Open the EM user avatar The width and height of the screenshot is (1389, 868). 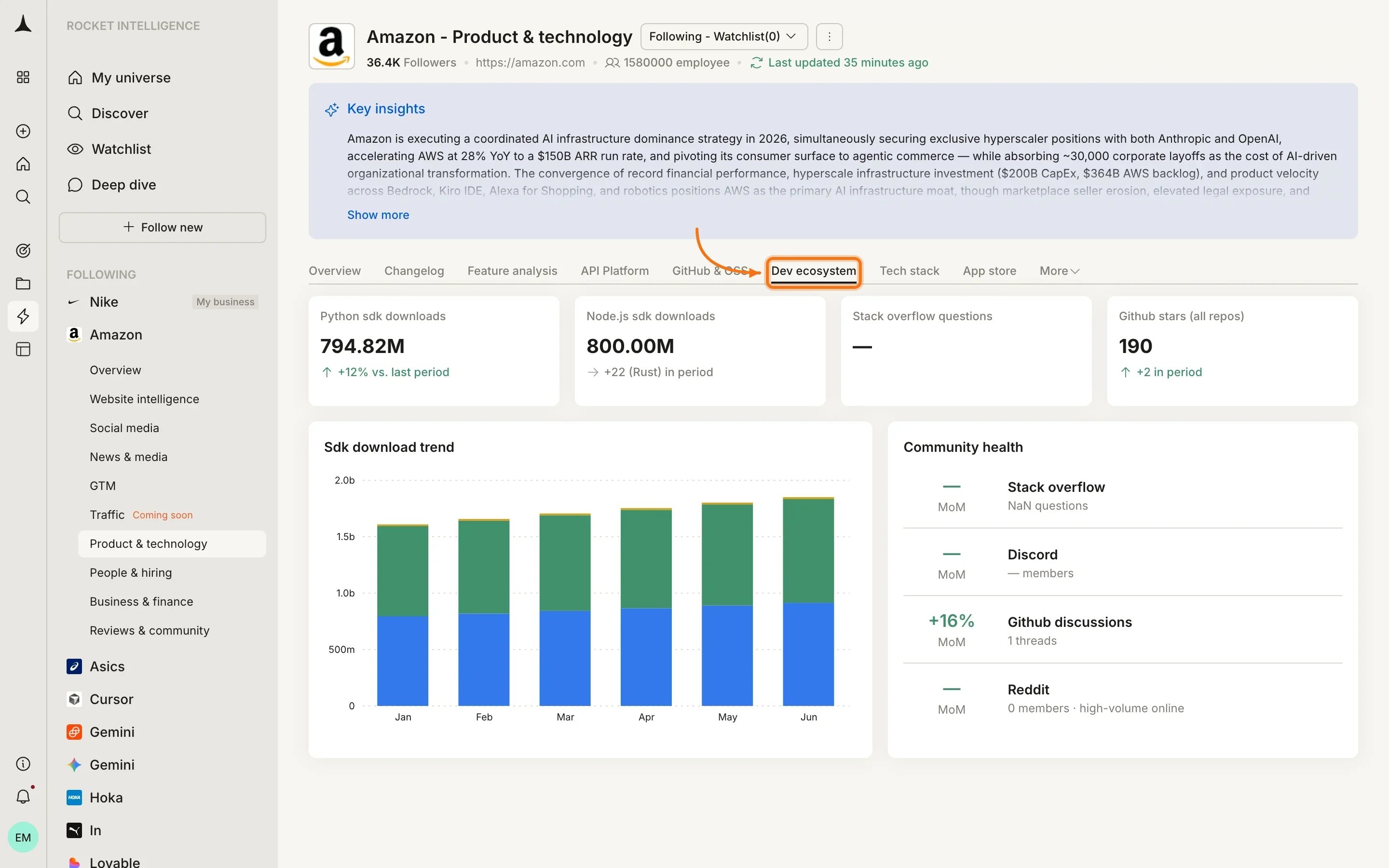point(23,838)
